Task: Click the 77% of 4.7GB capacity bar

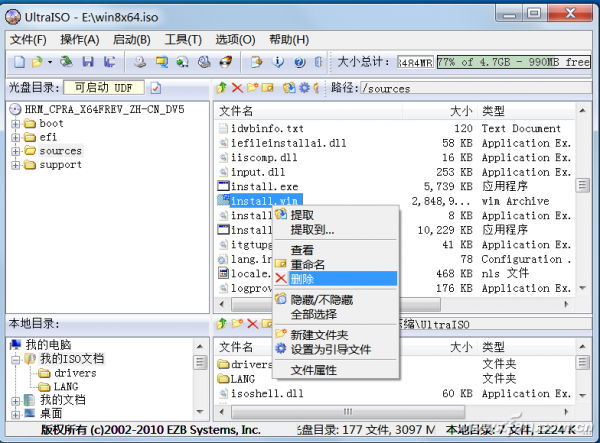Action: (514, 62)
